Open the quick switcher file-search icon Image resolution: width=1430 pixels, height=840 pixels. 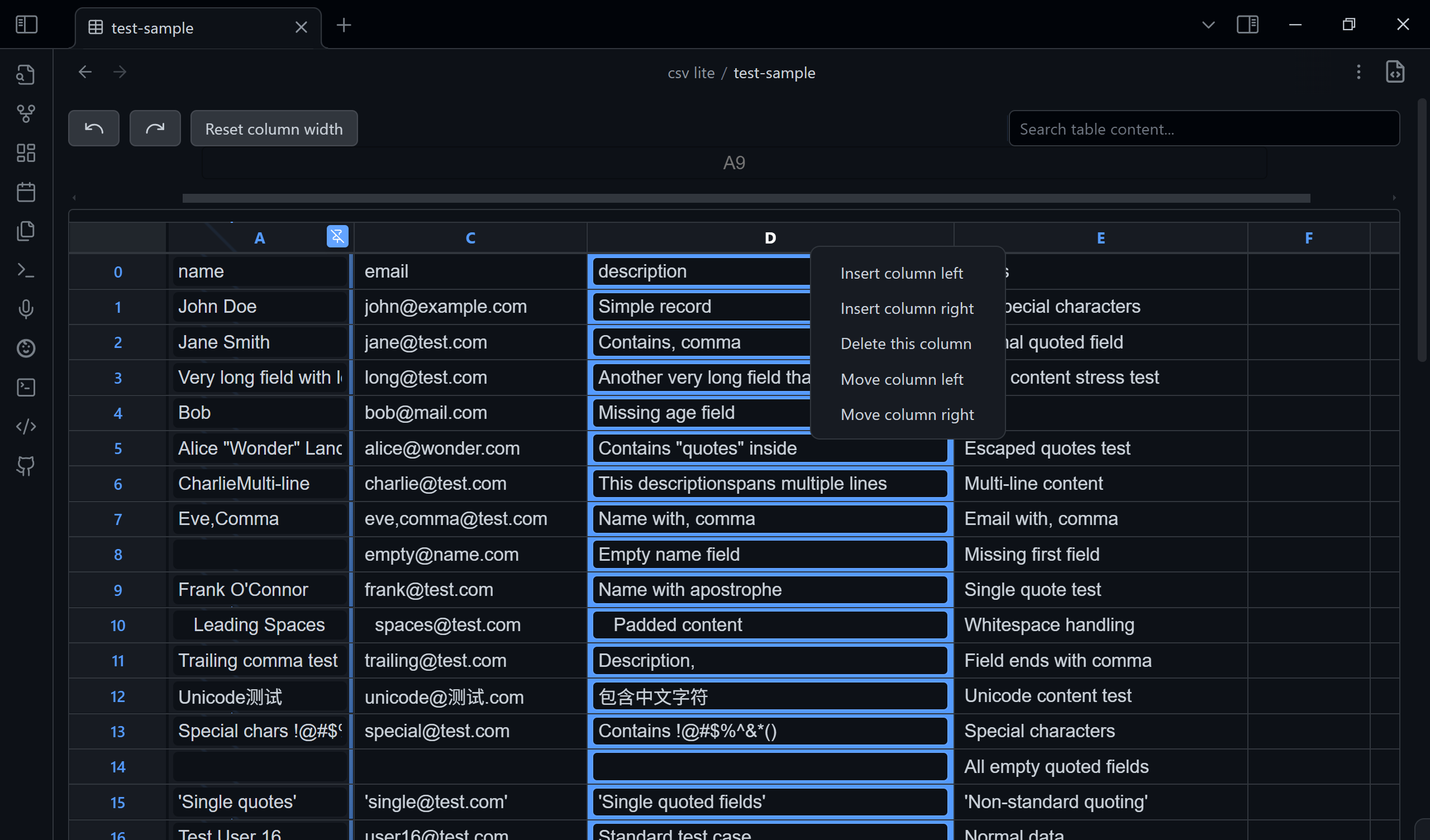pyautogui.click(x=26, y=74)
